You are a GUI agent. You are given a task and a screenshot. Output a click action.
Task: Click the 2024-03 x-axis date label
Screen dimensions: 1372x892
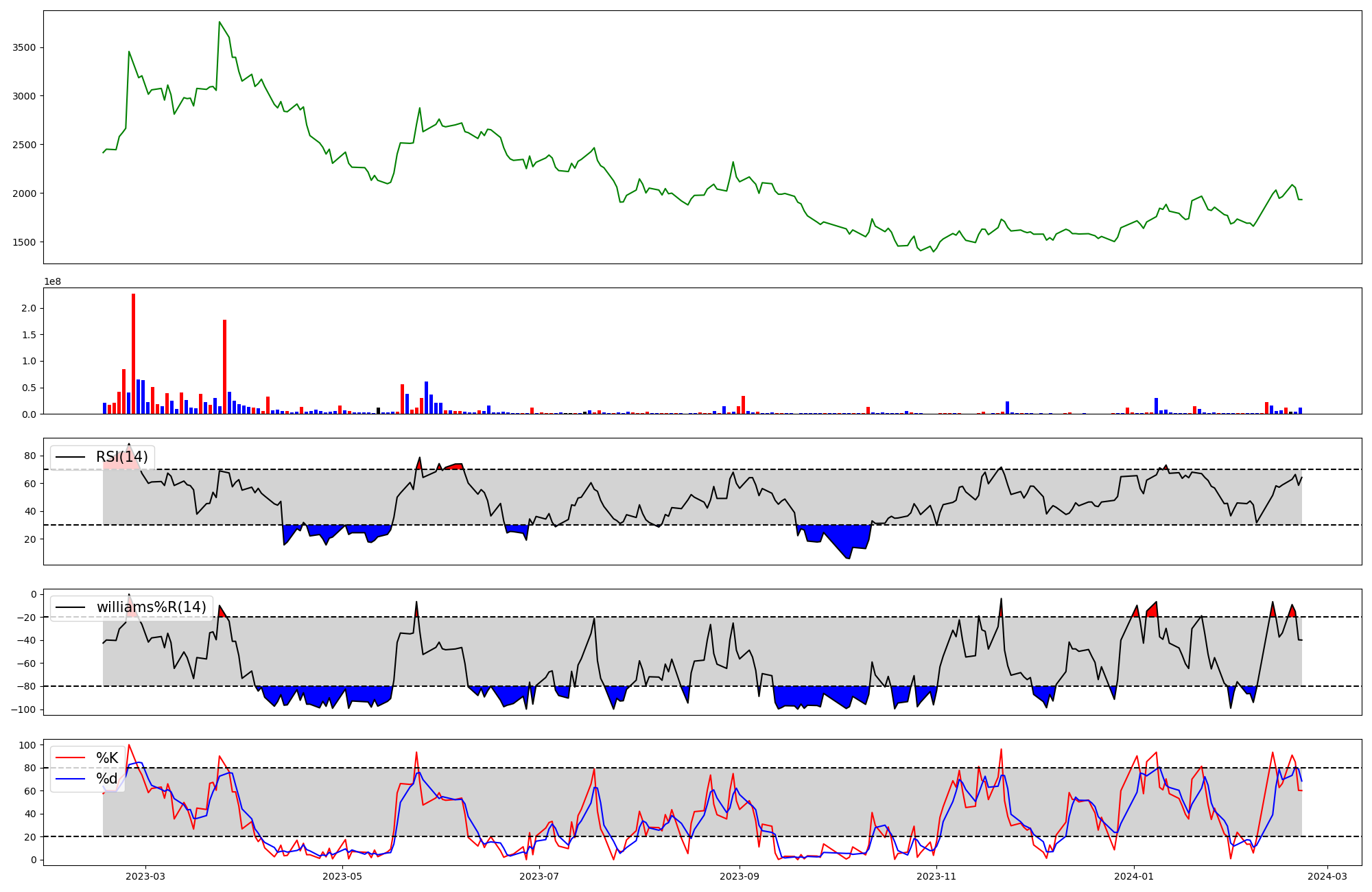[x=1327, y=876]
